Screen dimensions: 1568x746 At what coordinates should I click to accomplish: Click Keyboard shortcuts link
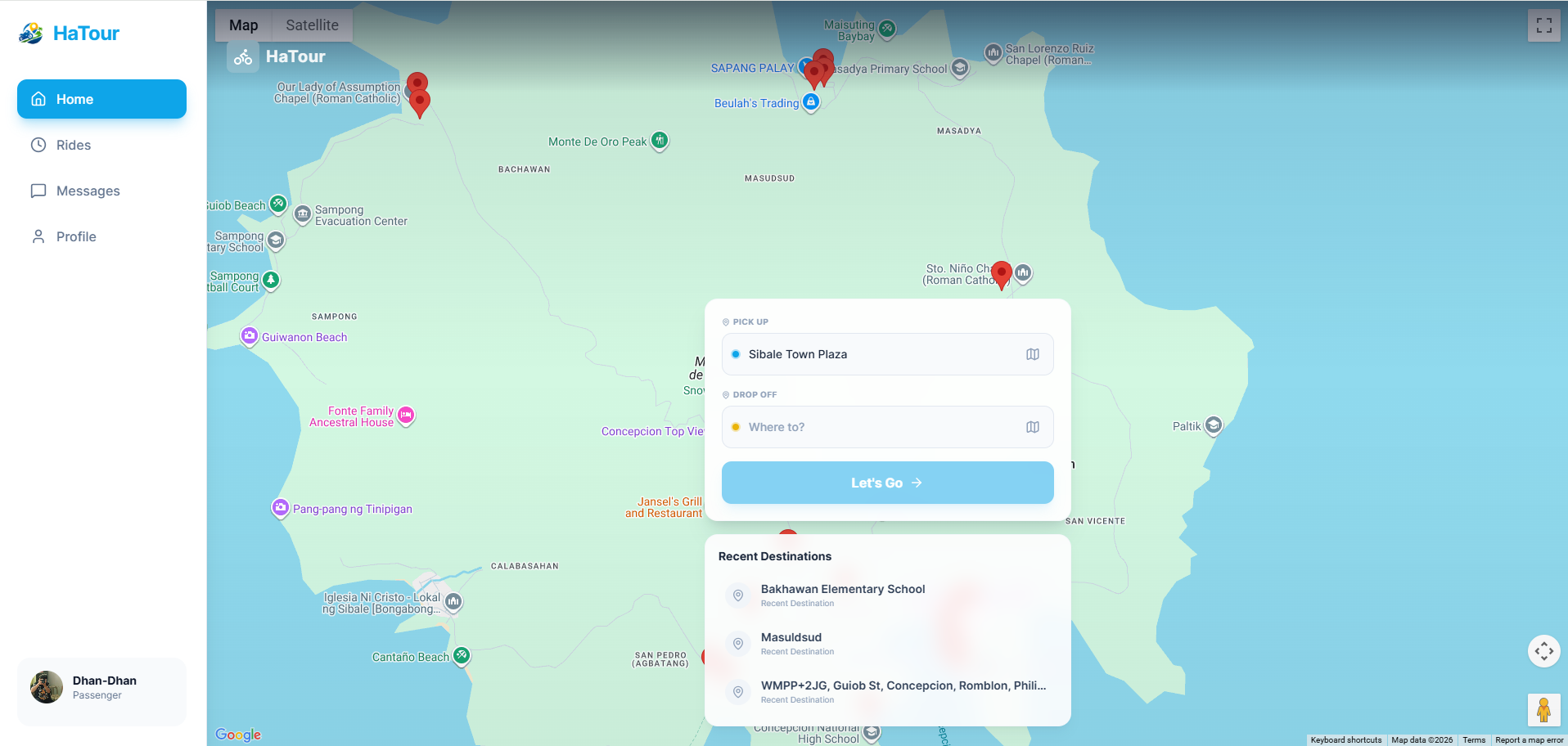click(1345, 740)
